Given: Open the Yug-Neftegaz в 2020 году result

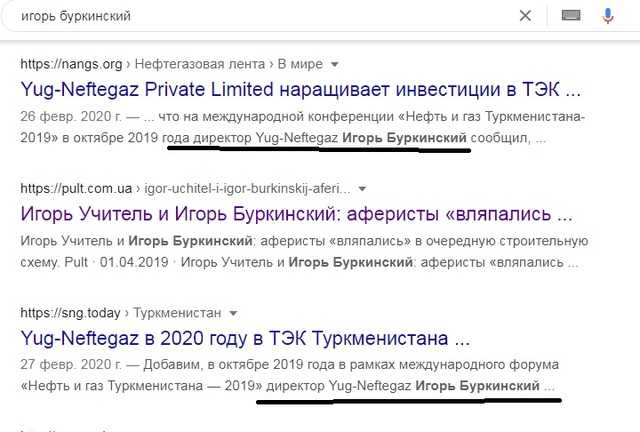Looking at the screenshot, I should [x=245, y=338].
